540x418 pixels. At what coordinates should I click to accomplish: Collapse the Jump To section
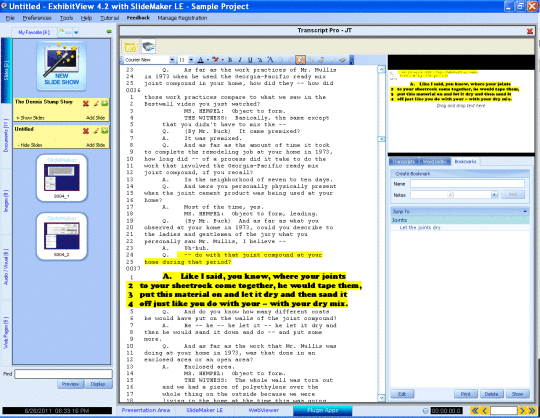pyautogui.click(x=525, y=211)
